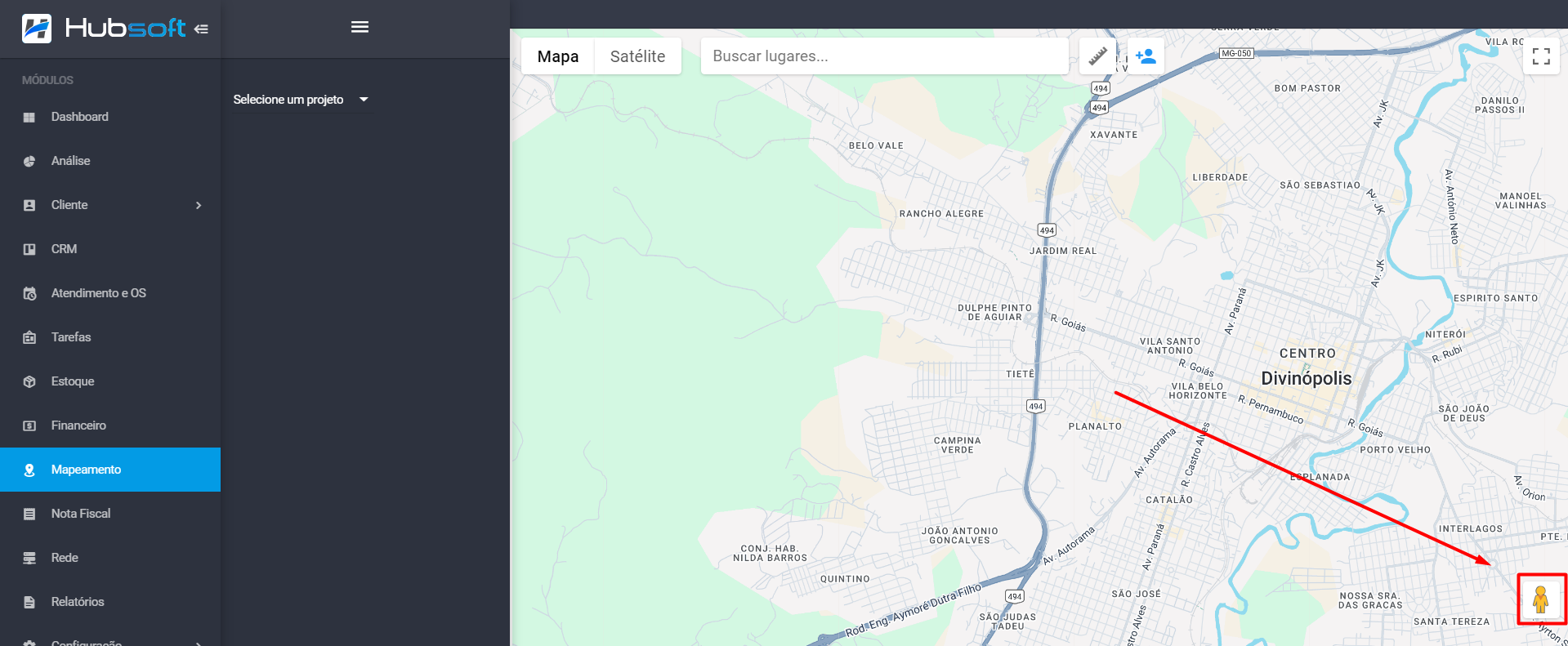Click the MÓDULOS section heading
This screenshot has width=1568, height=646.
tap(47, 80)
